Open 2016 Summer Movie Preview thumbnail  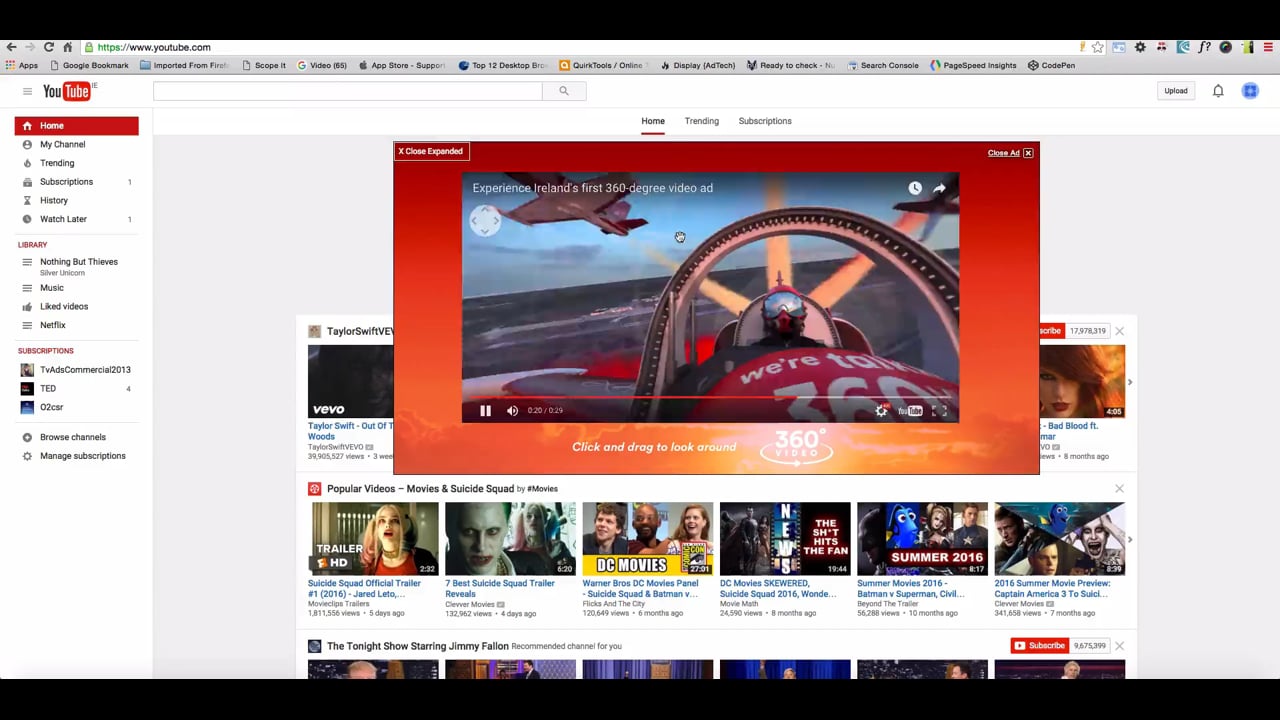coord(1059,539)
